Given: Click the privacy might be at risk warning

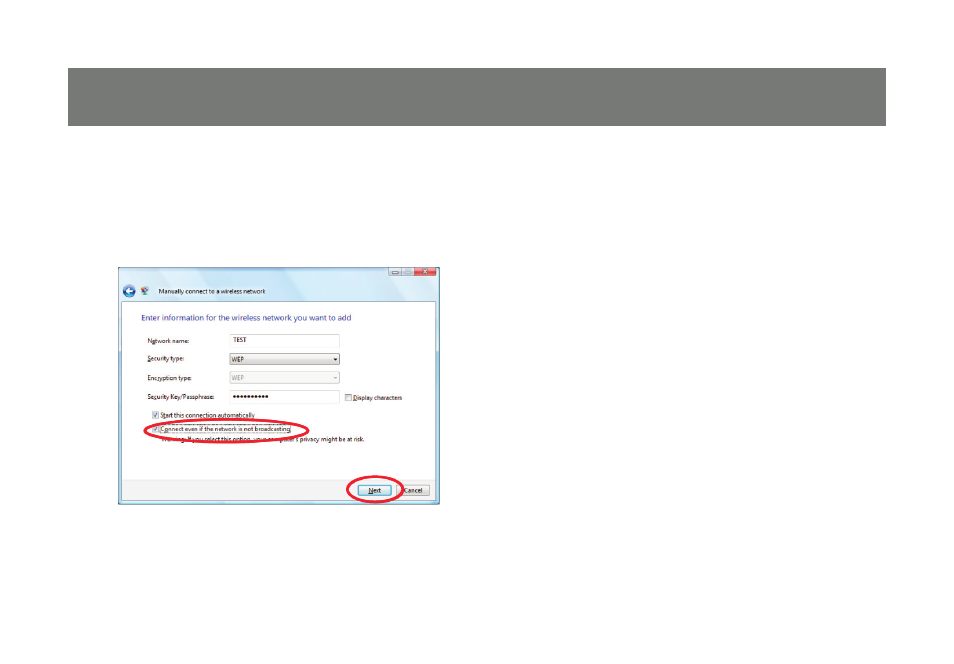Looking at the screenshot, I should [x=263, y=439].
